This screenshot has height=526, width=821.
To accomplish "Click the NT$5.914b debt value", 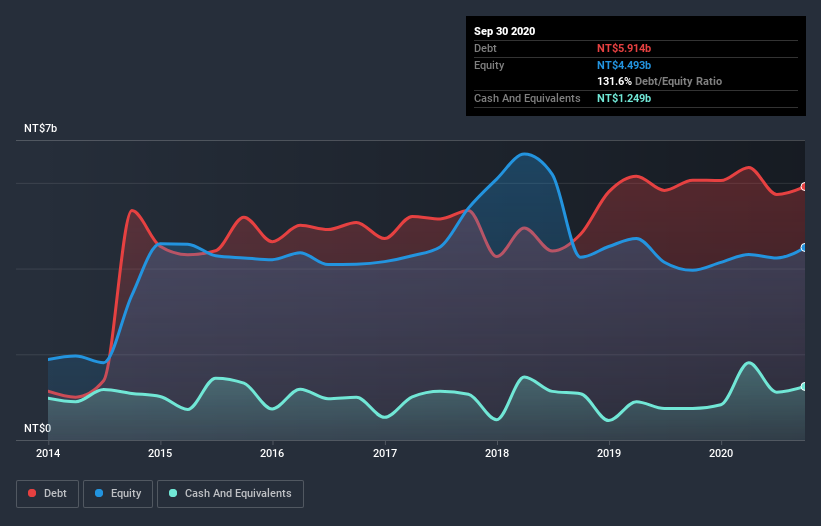I will click(624, 48).
